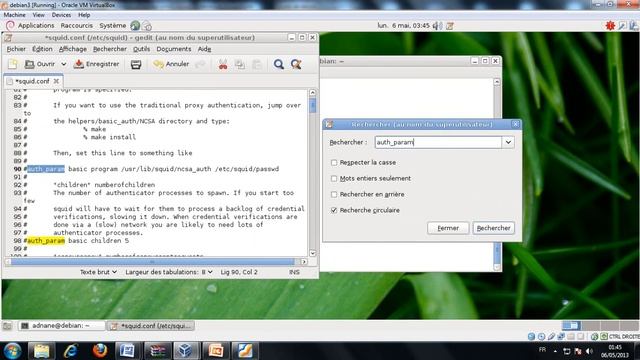
Task: Open VirtualBox Help menu
Action: coord(84,15)
